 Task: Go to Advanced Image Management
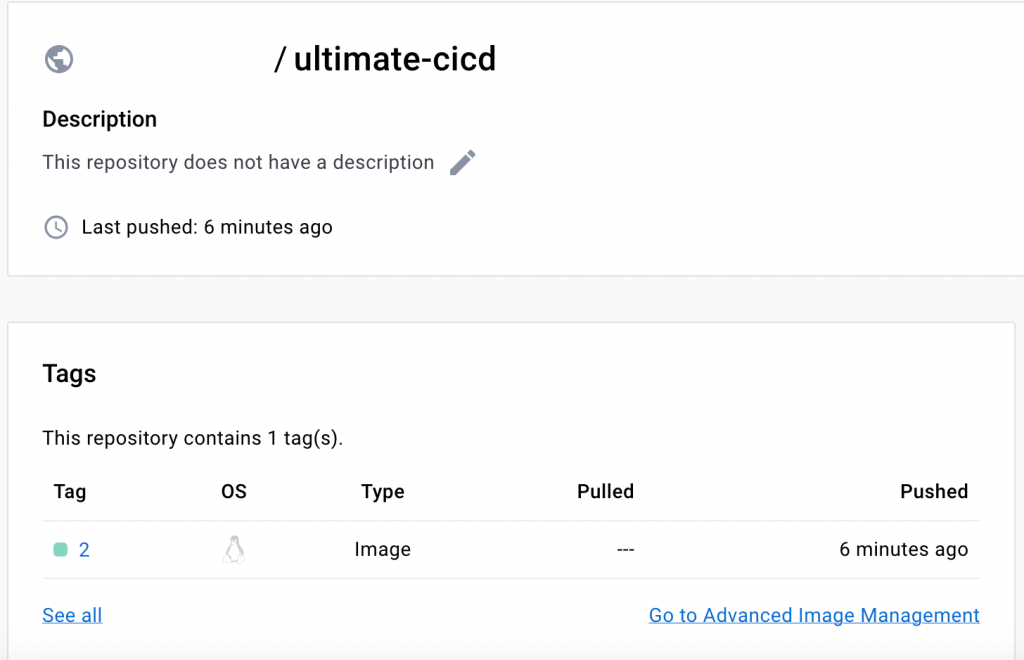point(814,615)
